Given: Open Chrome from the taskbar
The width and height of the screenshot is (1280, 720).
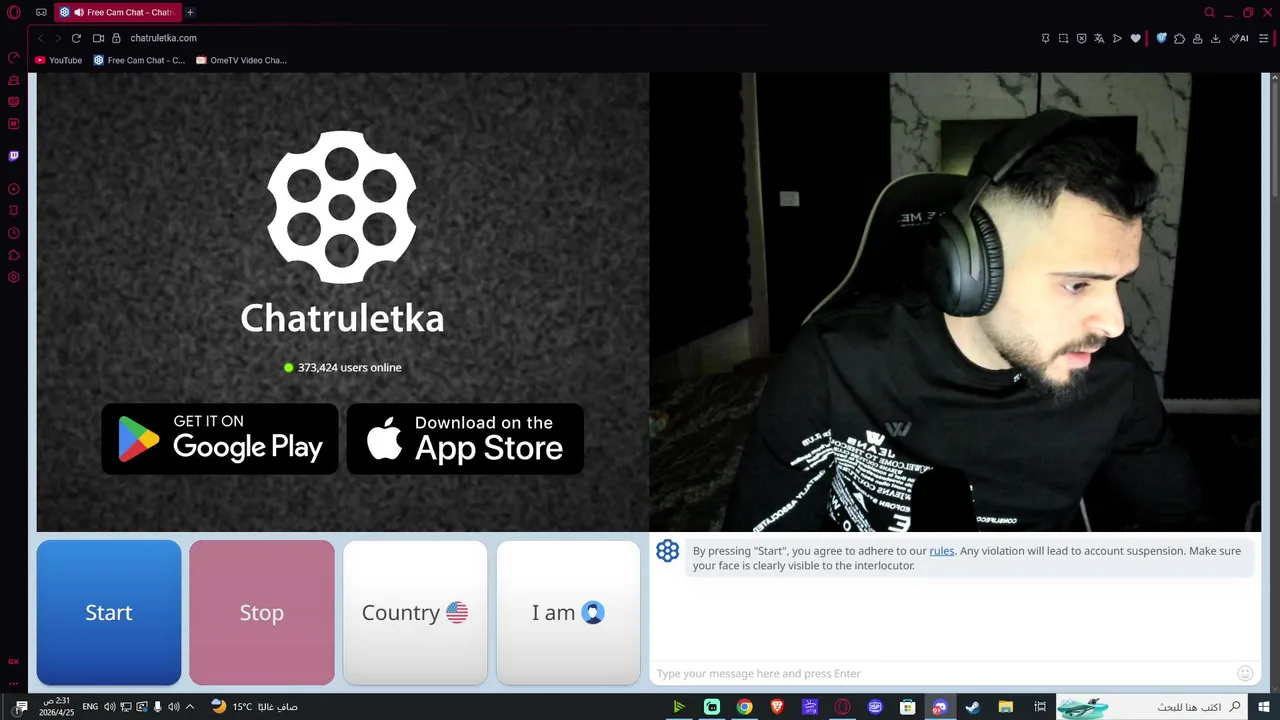Looking at the screenshot, I should pos(744,707).
